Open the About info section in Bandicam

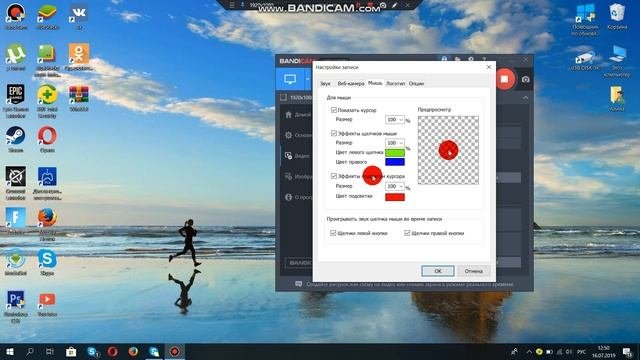tap(297, 197)
